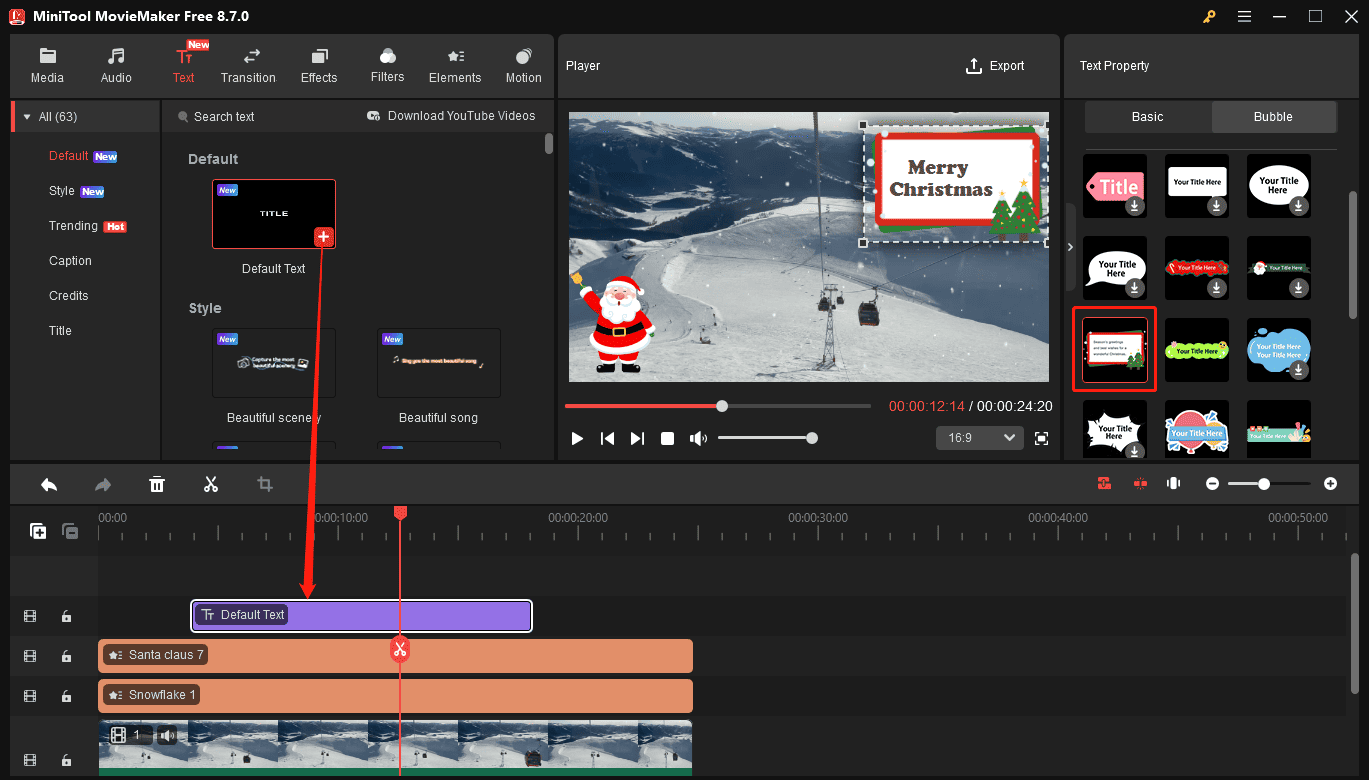
Task: Undo the last action
Action: pyautogui.click(x=49, y=484)
